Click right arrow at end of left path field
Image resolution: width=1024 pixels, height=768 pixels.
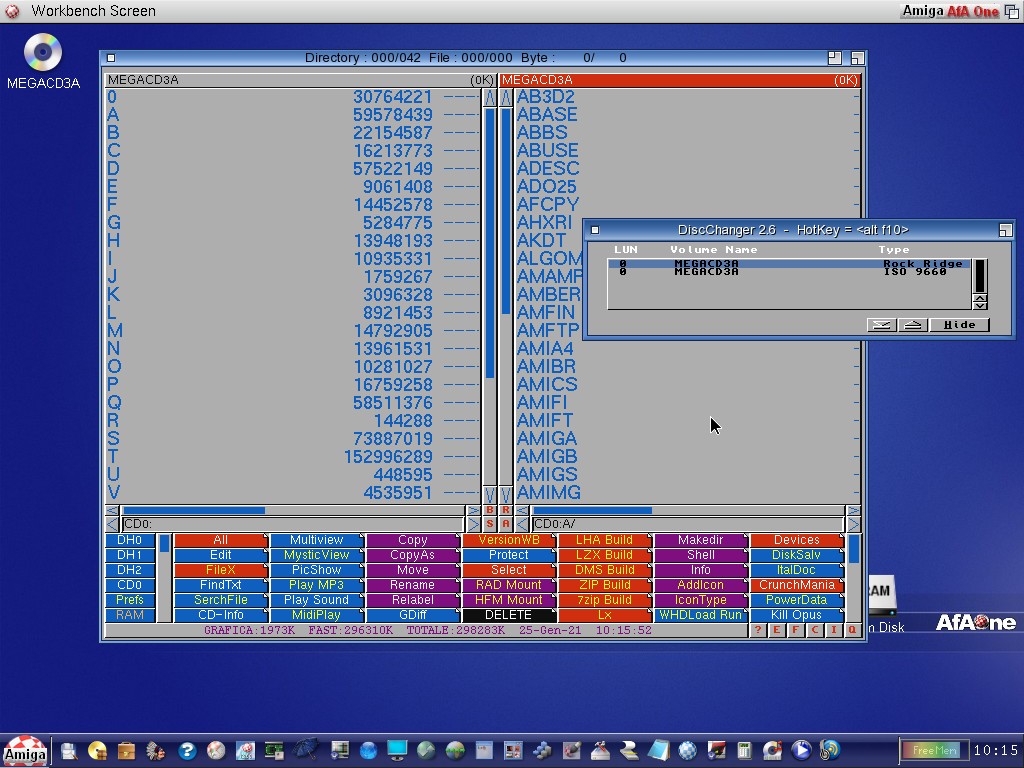[473, 524]
